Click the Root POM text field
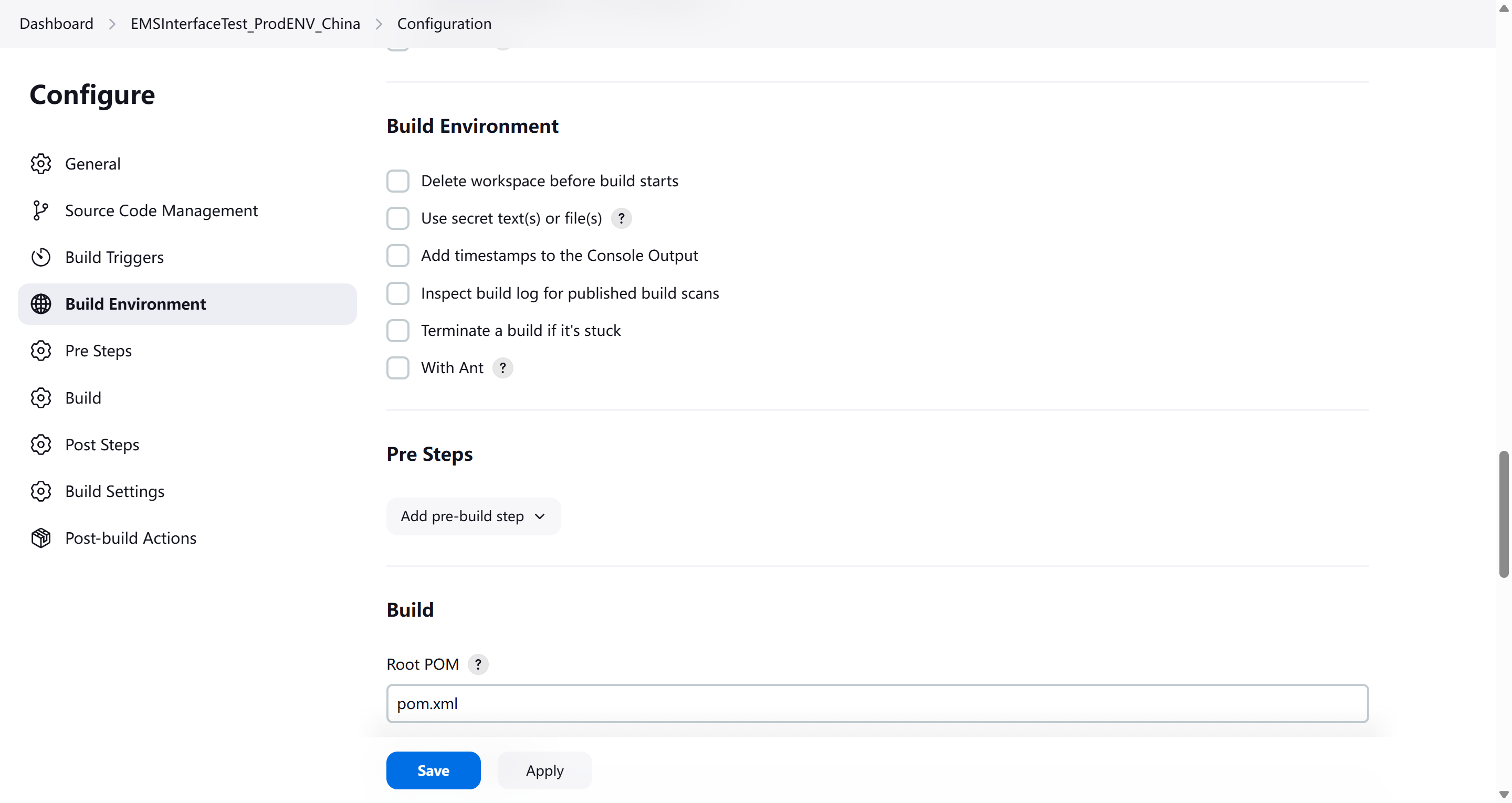 [877, 703]
